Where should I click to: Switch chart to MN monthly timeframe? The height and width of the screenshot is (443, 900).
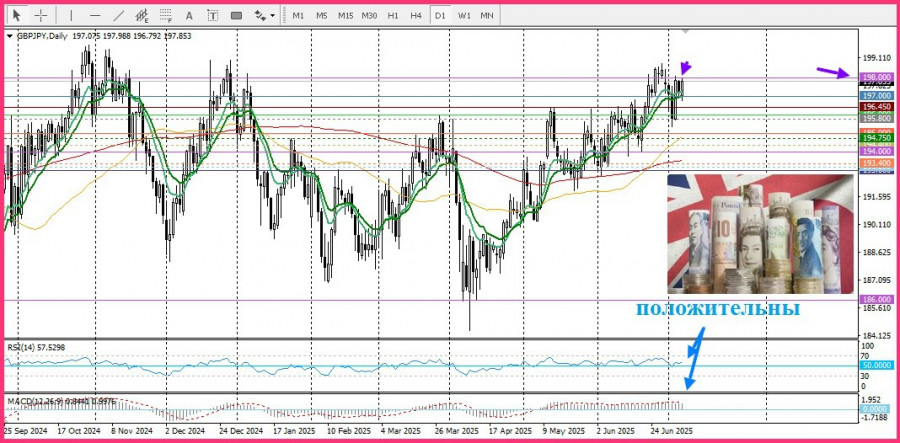(x=487, y=15)
